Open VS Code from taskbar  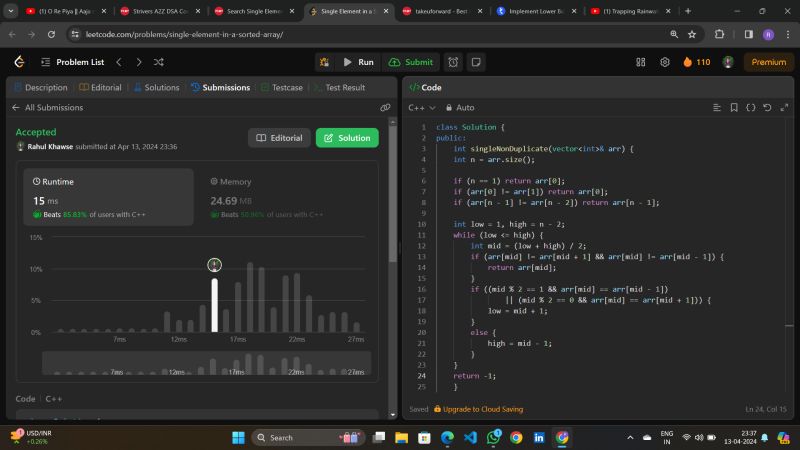pos(470,437)
